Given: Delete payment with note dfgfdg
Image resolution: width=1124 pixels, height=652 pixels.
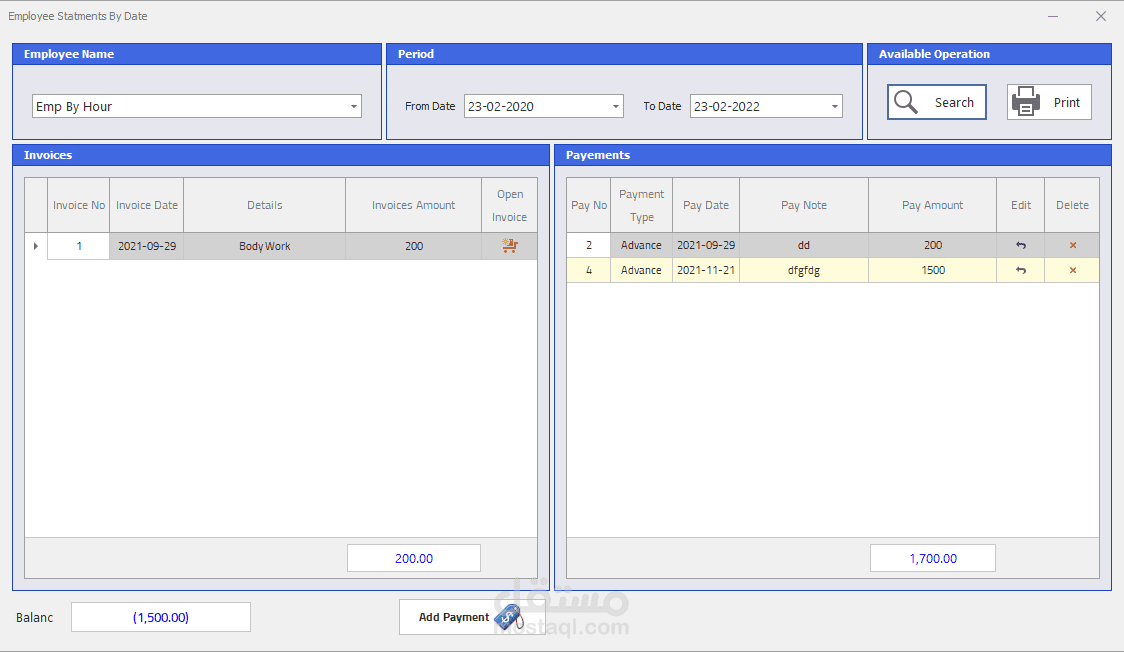Looking at the screenshot, I should point(1072,270).
